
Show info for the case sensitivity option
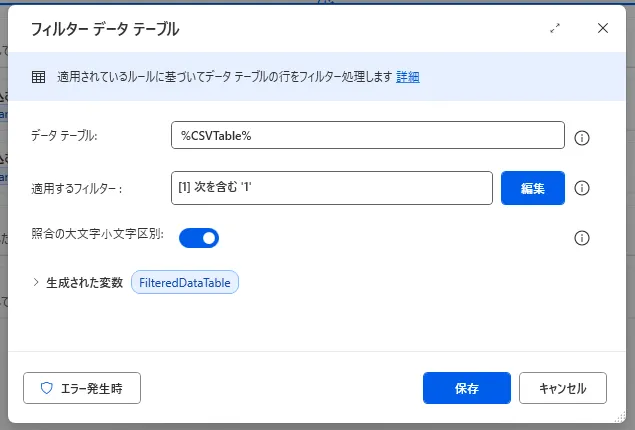coord(582,238)
